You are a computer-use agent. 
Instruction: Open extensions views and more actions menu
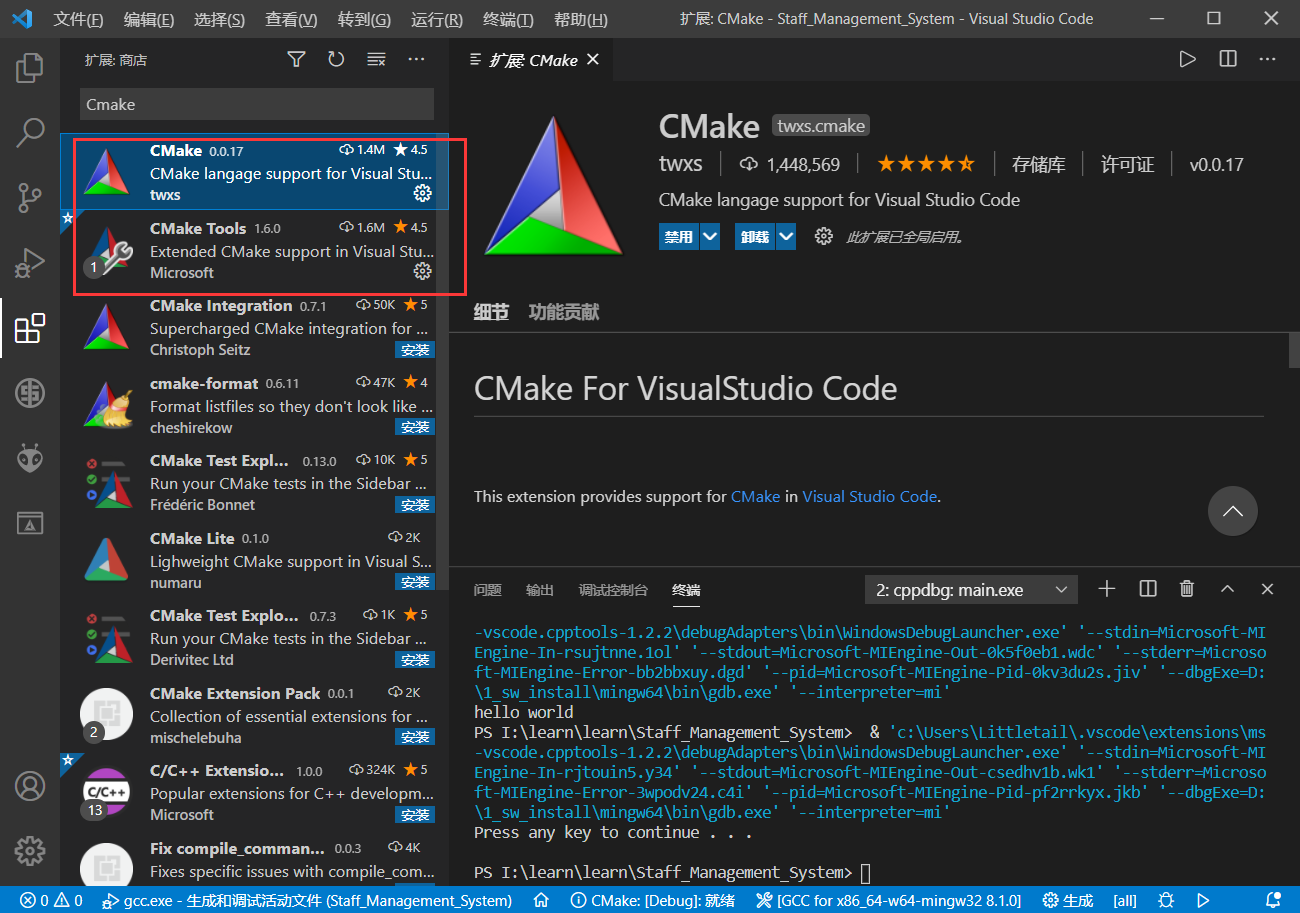416,60
